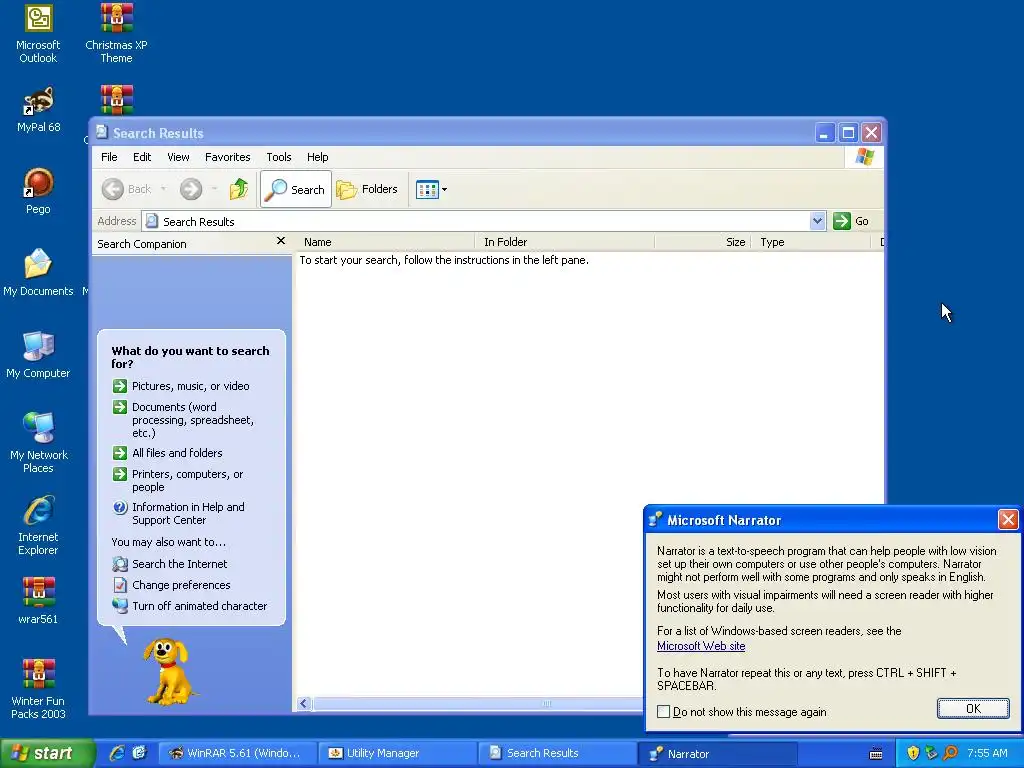Open Back button history dropdown arrow
The width and height of the screenshot is (1024, 768).
click(x=163, y=189)
